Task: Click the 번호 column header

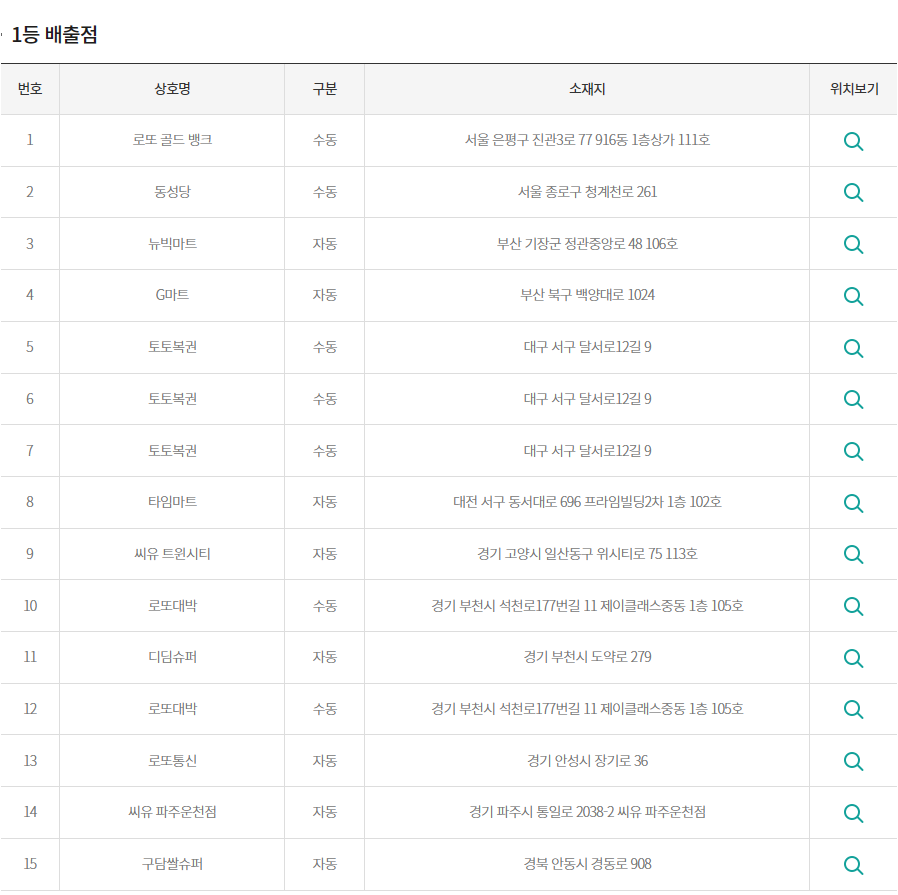Action: pyautogui.click(x=30, y=89)
